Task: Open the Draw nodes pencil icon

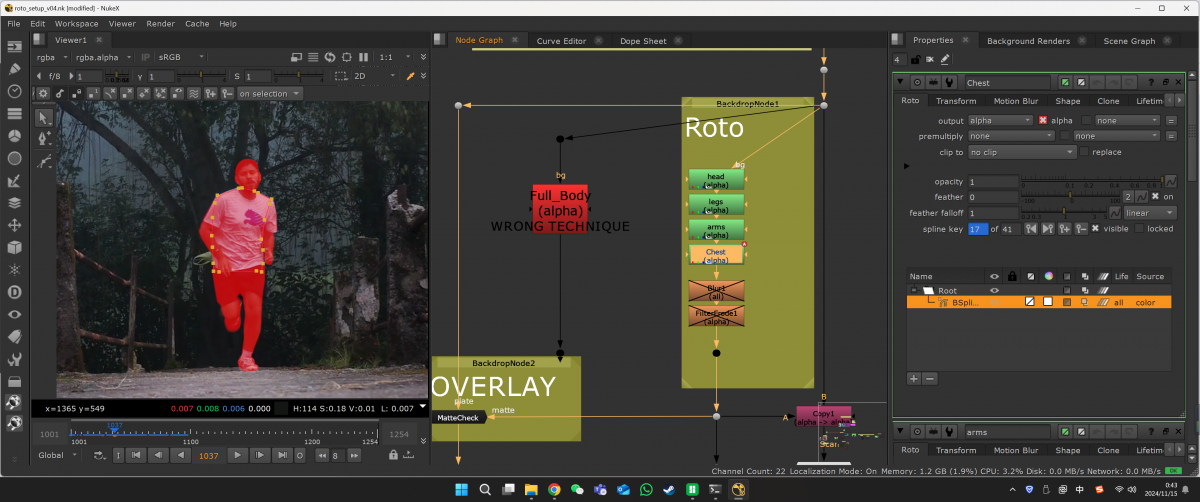Action: (x=15, y=69)
